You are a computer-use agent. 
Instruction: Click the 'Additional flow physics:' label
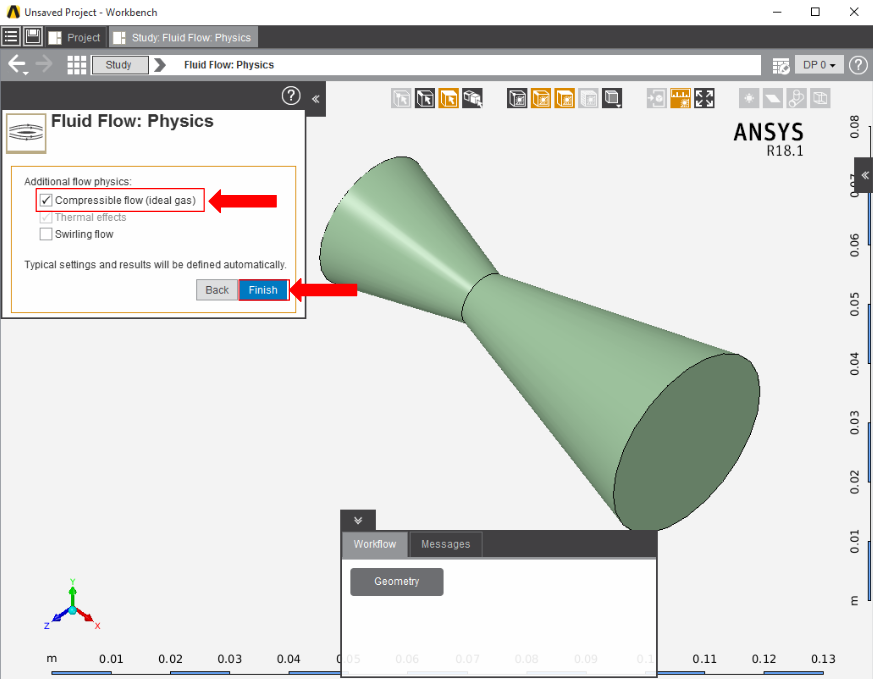78,181
